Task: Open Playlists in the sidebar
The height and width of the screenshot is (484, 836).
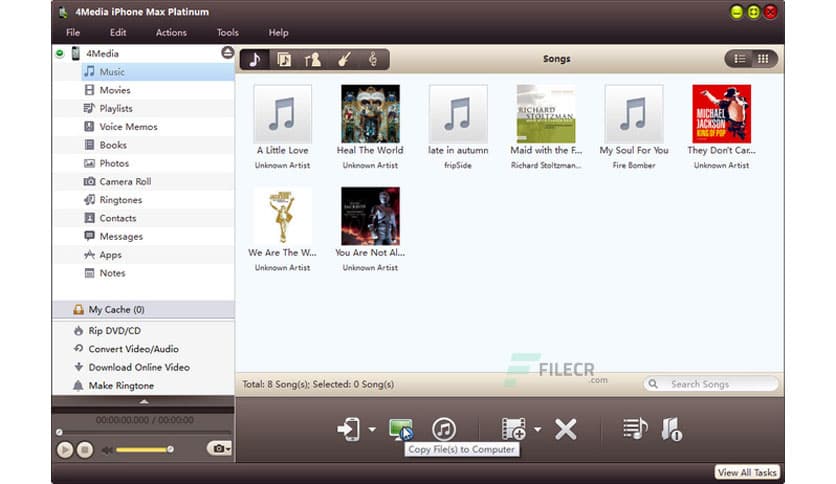Action: tap(158, 108)
